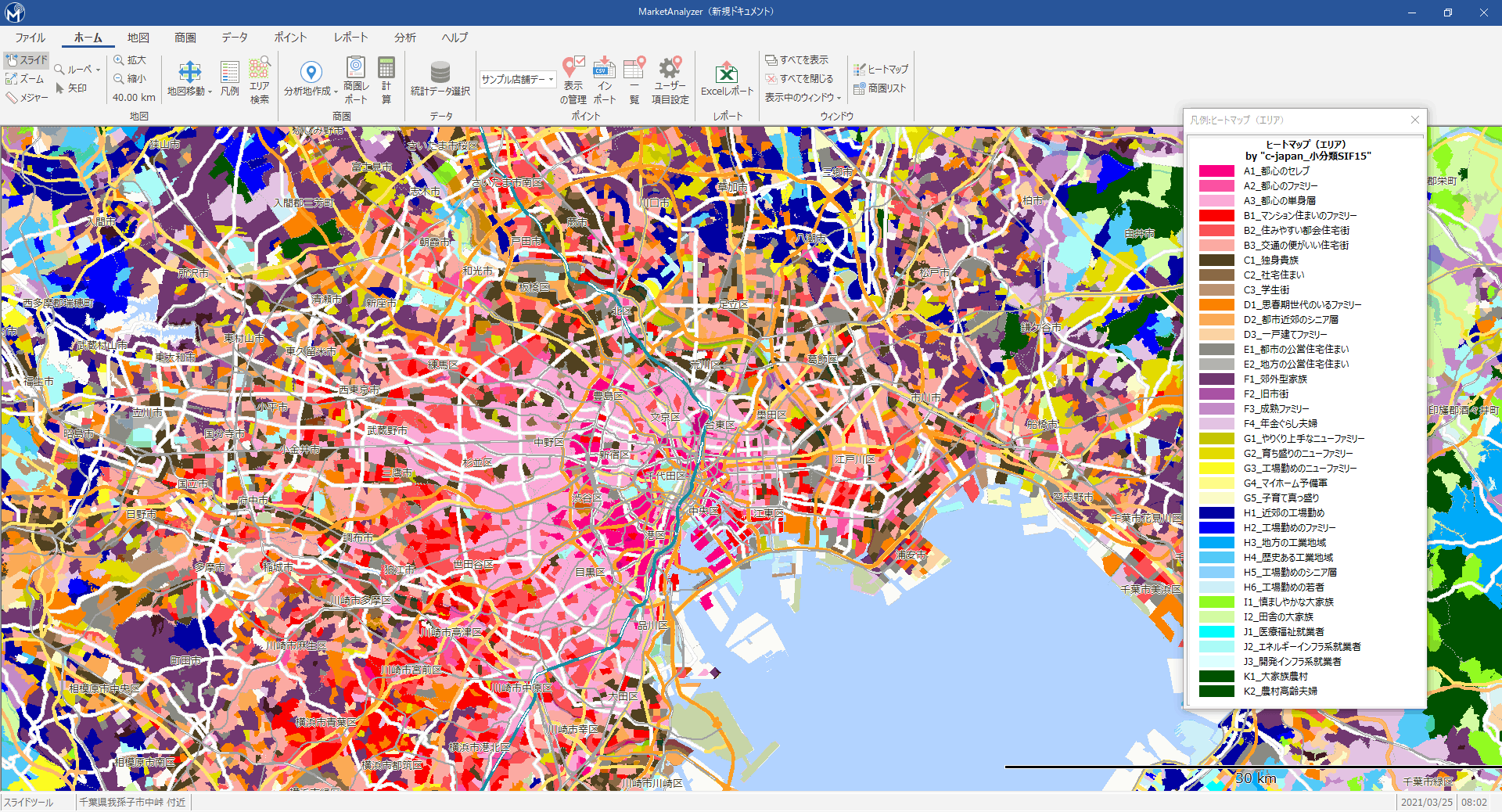Click 江戸川区 label on the map

click(855, 459)
